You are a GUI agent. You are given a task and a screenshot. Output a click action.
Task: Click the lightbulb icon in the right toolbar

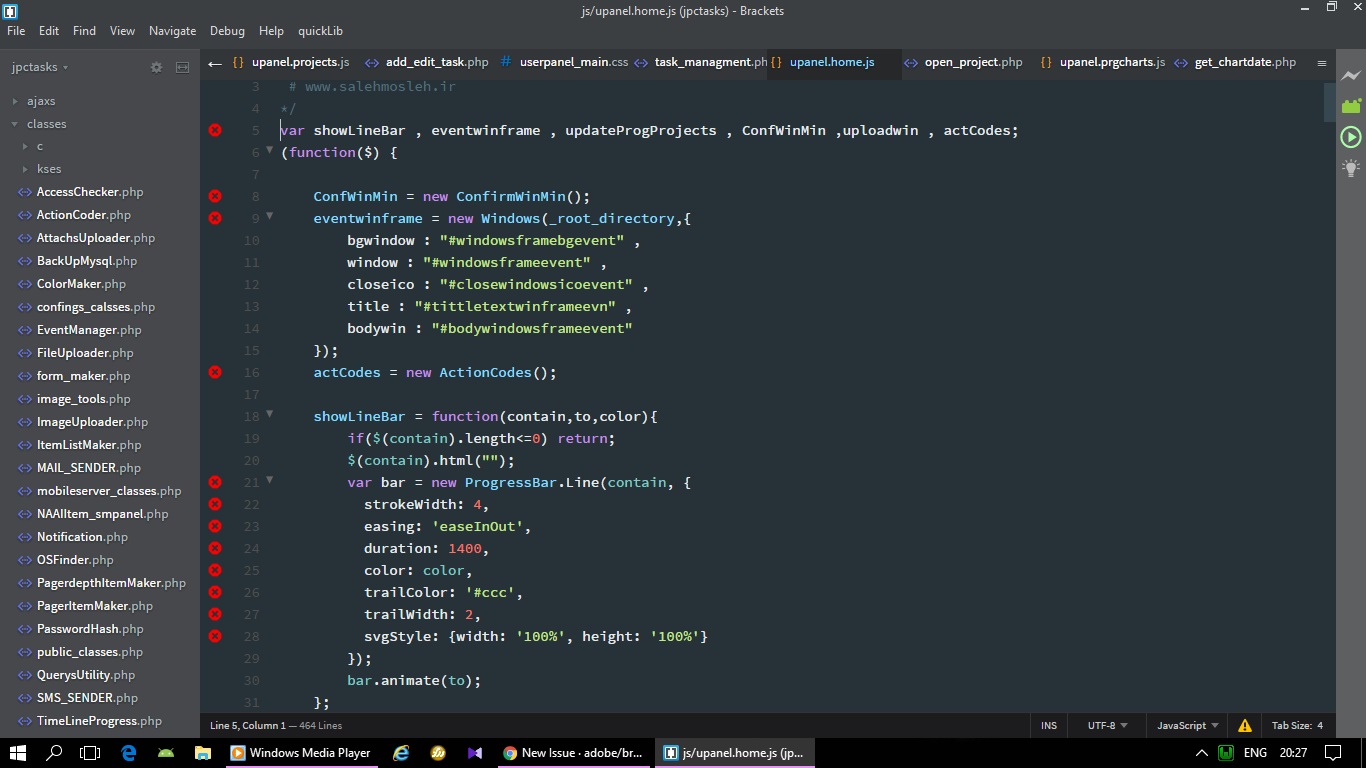click(x=1351, y=170)
